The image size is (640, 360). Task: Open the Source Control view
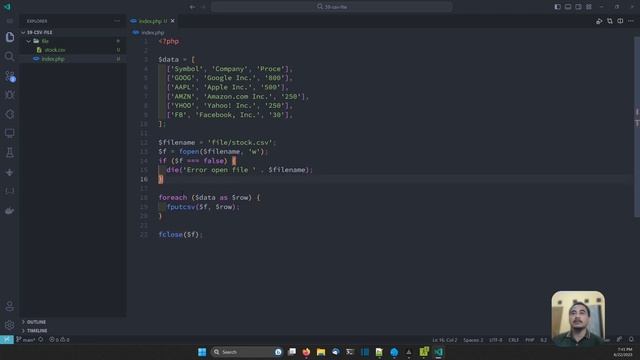[x=10, y=76]
